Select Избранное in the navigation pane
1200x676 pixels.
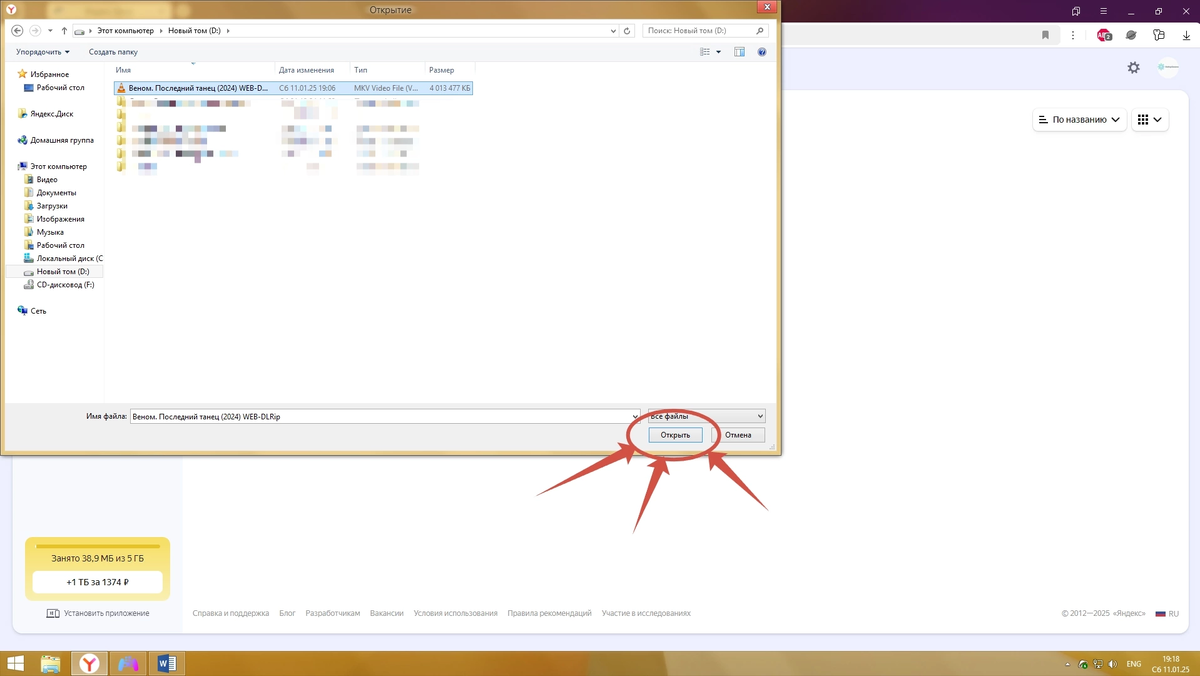point(49,74)
